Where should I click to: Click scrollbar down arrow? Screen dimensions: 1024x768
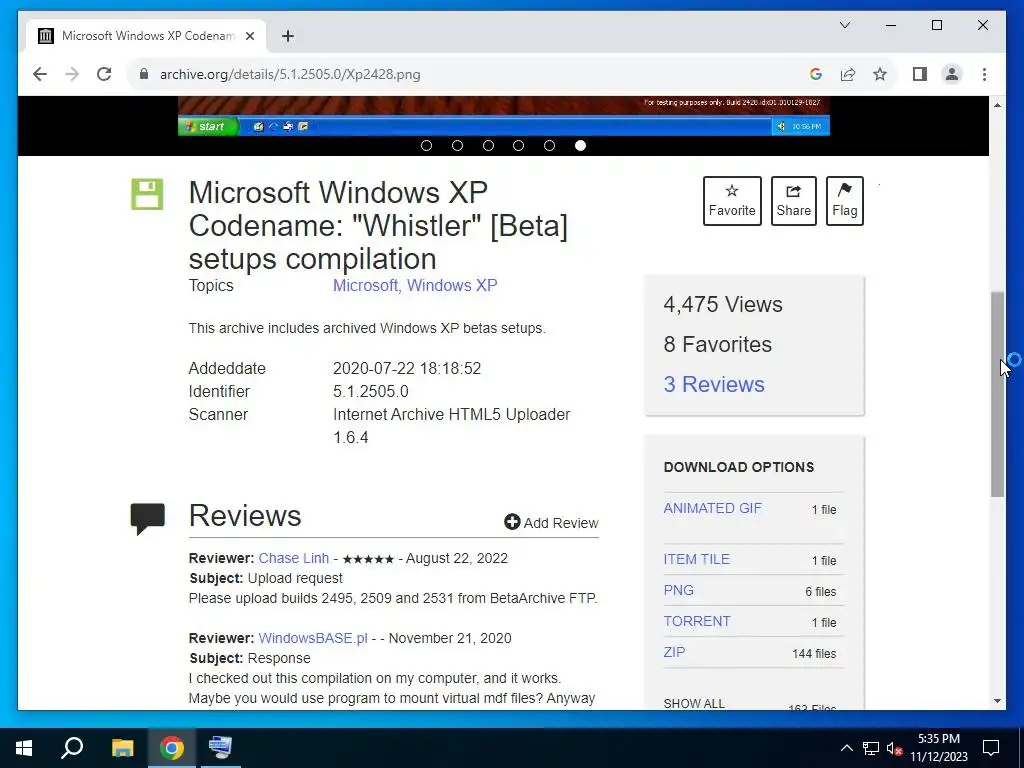pos(997,701)
